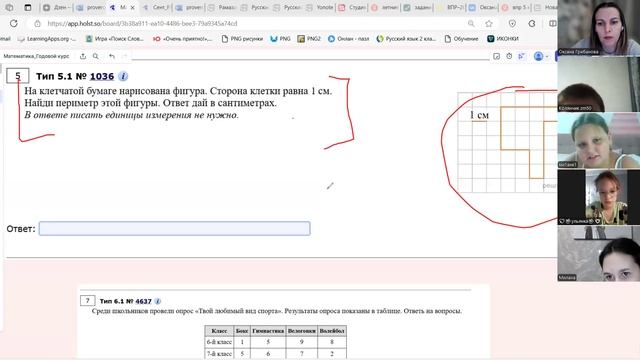Open the site info lock icon
640x360 pixels.
coord(37,24)
